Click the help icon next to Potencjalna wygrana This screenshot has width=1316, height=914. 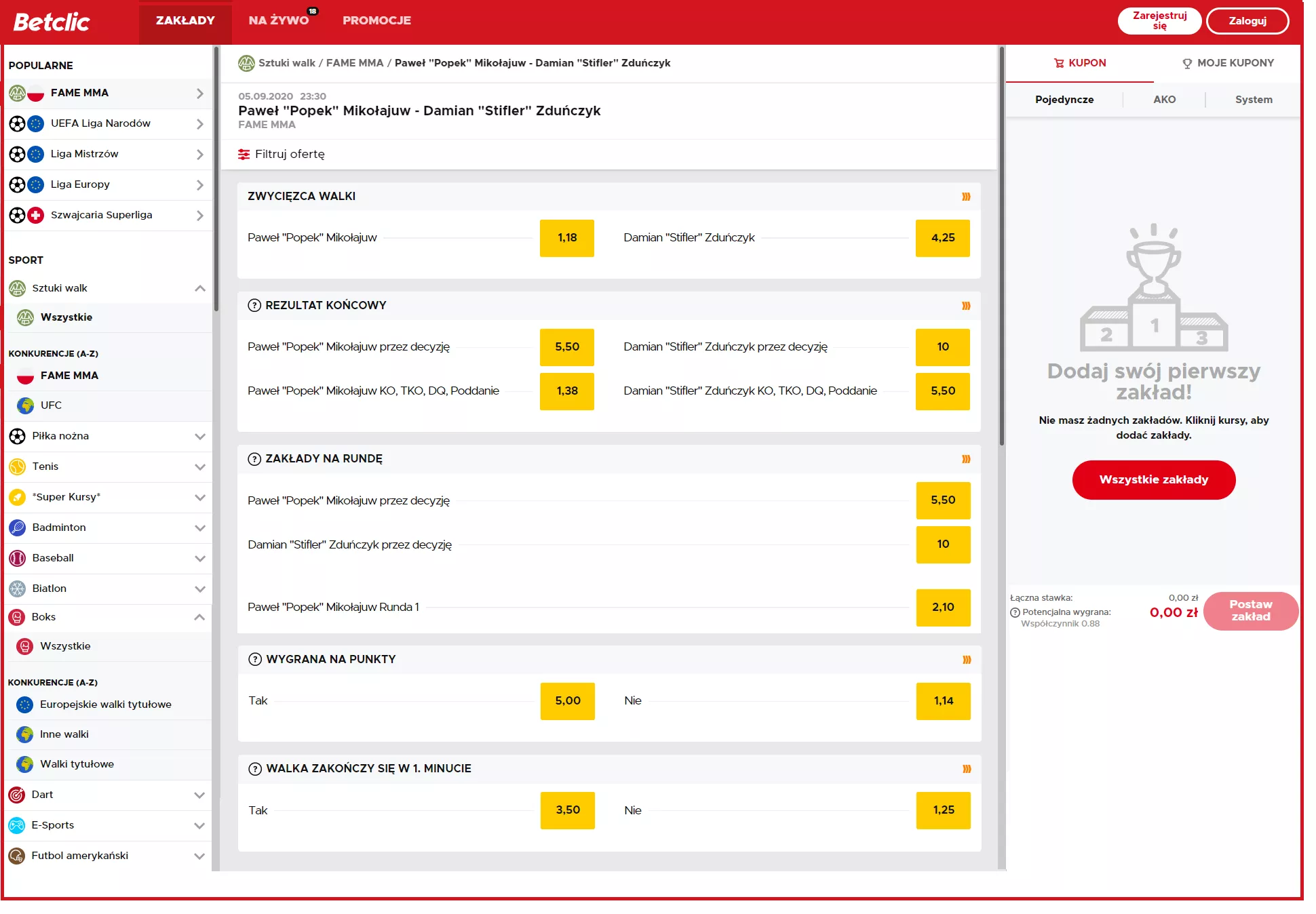1015,612
